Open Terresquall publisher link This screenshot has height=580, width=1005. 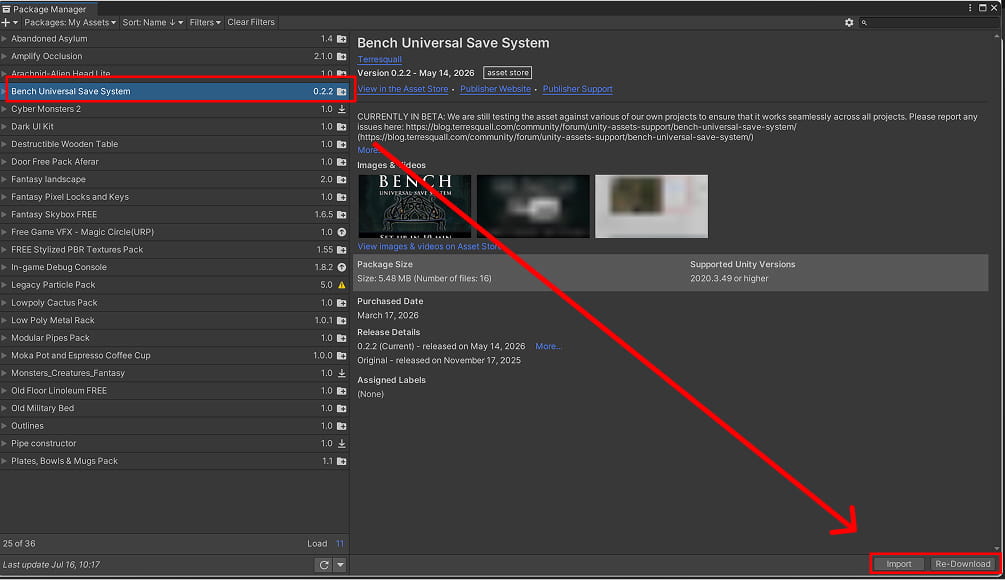[x=379, y=59]
